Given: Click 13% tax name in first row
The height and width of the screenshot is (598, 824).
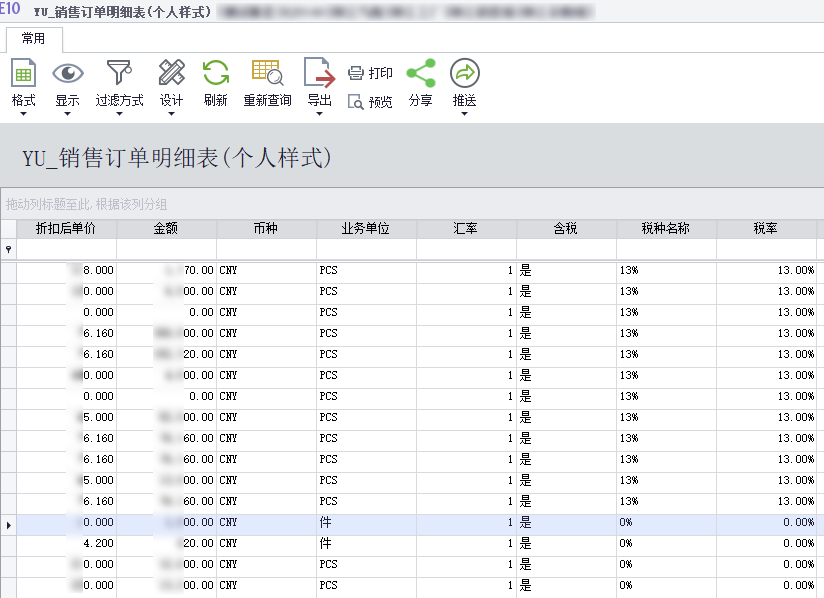Looking at the screenshot, I should [666, 271].
